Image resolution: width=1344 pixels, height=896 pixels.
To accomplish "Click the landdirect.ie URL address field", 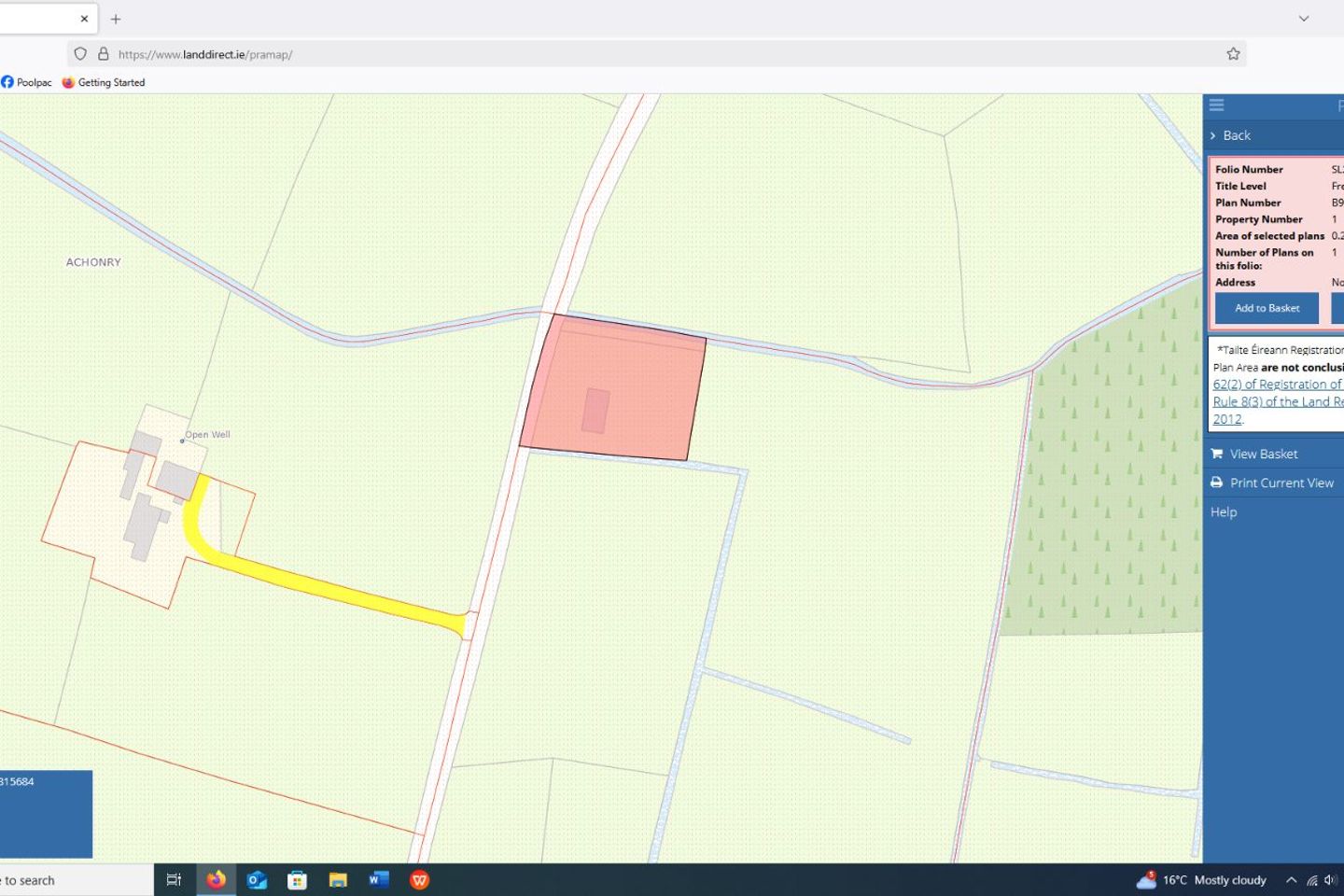I will (x=653, y=54).
